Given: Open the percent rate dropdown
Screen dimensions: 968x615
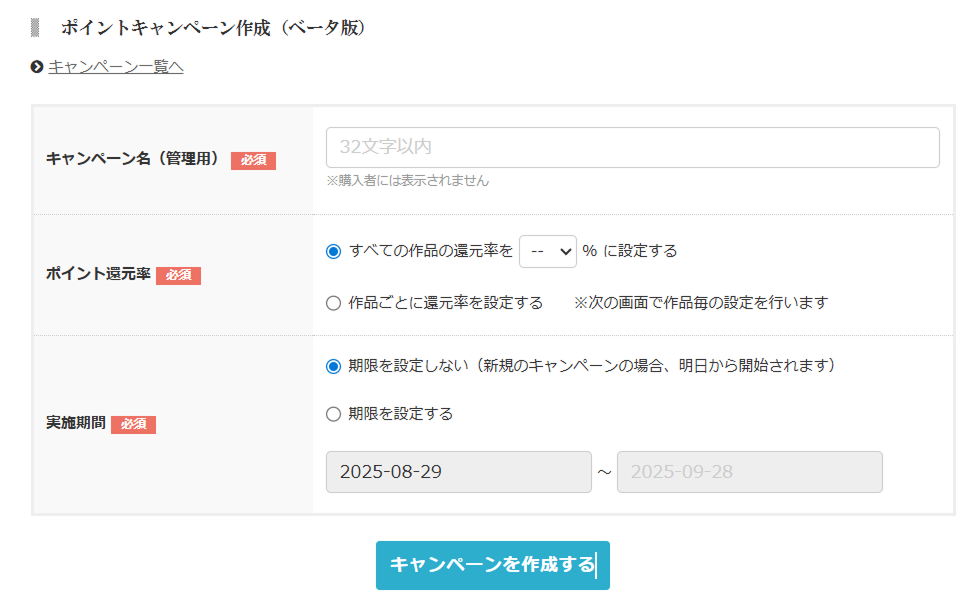Looking at the screenshot, I should coord(548,251).
